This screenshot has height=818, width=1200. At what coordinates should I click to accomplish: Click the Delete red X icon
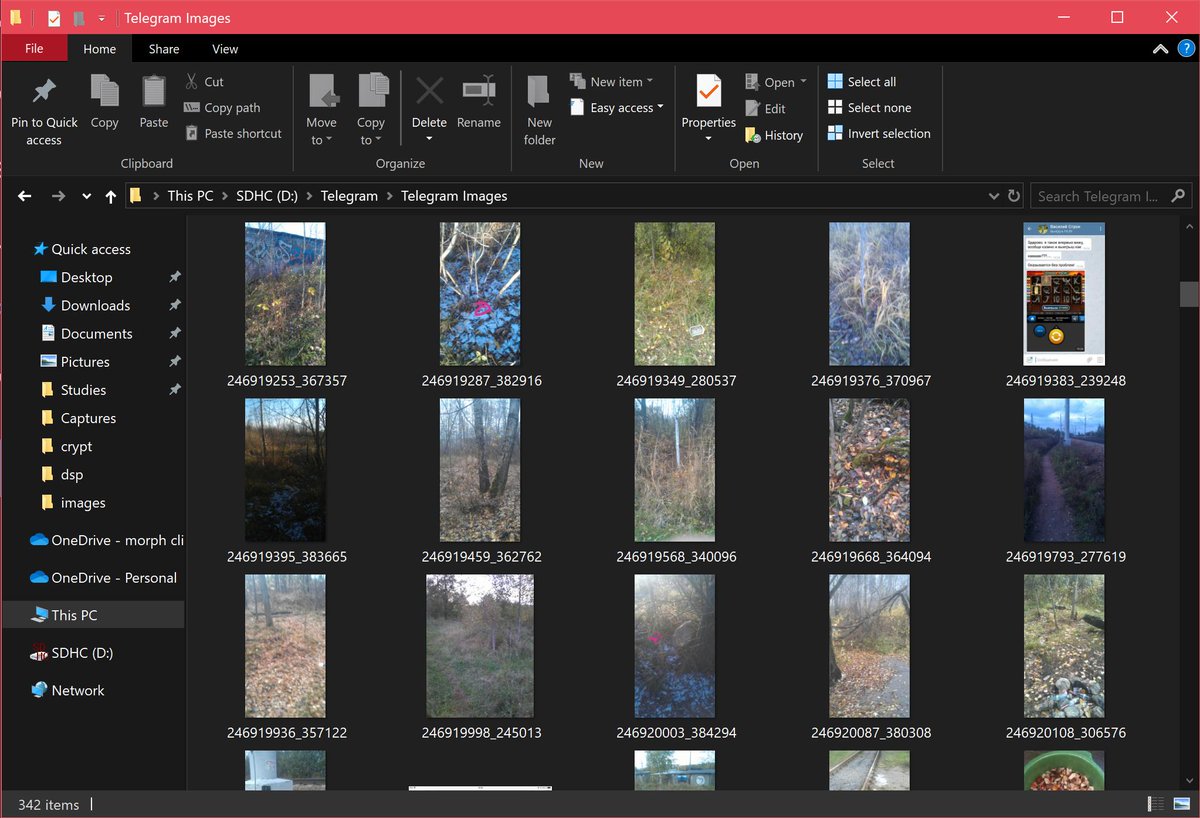tap(429, 91)
